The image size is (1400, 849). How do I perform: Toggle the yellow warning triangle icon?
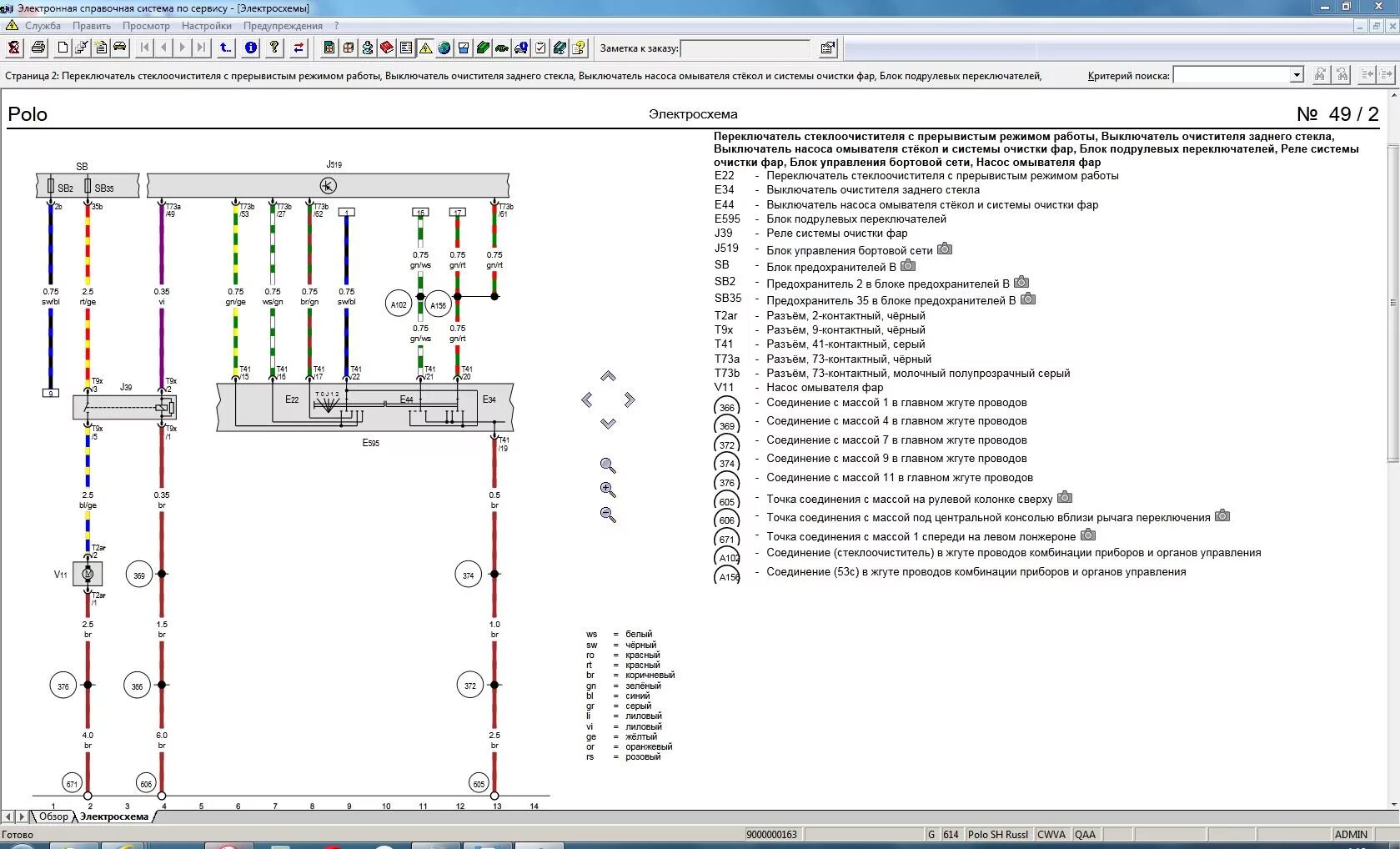pos(425,48)
